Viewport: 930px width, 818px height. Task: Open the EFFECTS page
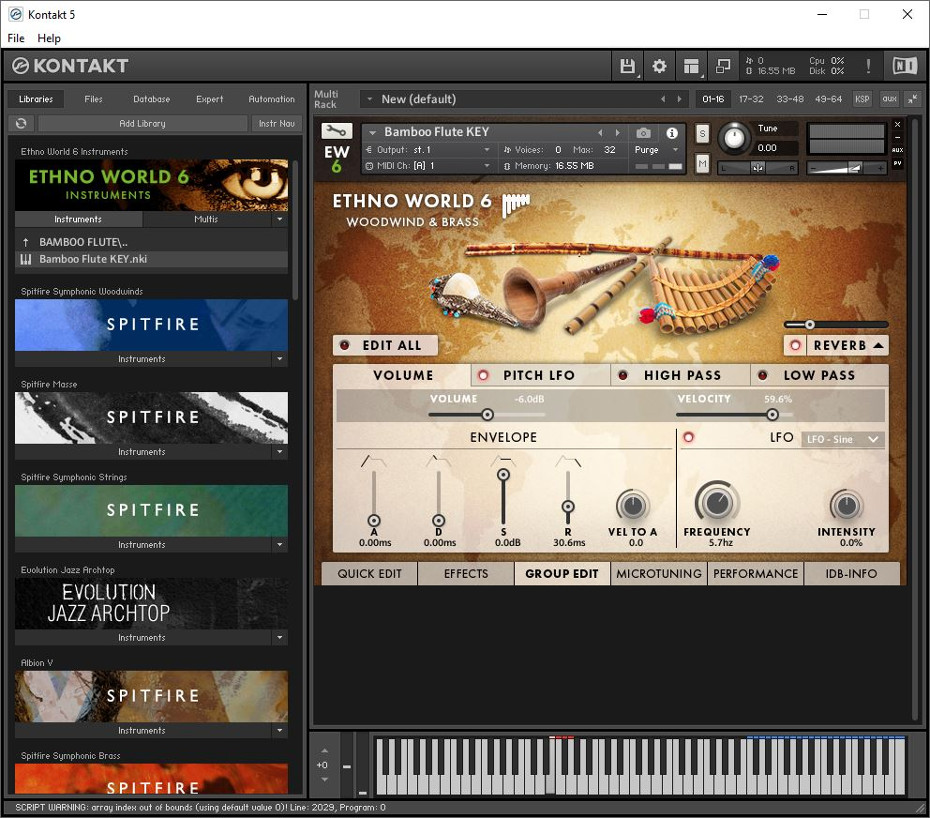(466, 574)
